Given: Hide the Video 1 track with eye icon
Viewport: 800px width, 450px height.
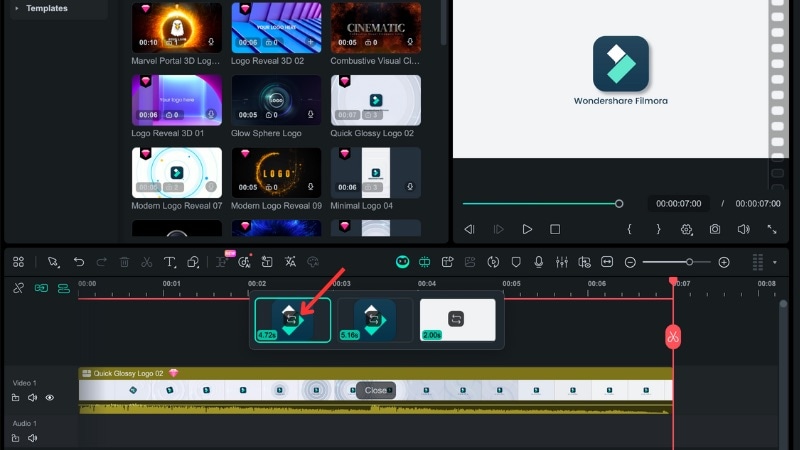Looking at the screenshot, I should (49, 397).
